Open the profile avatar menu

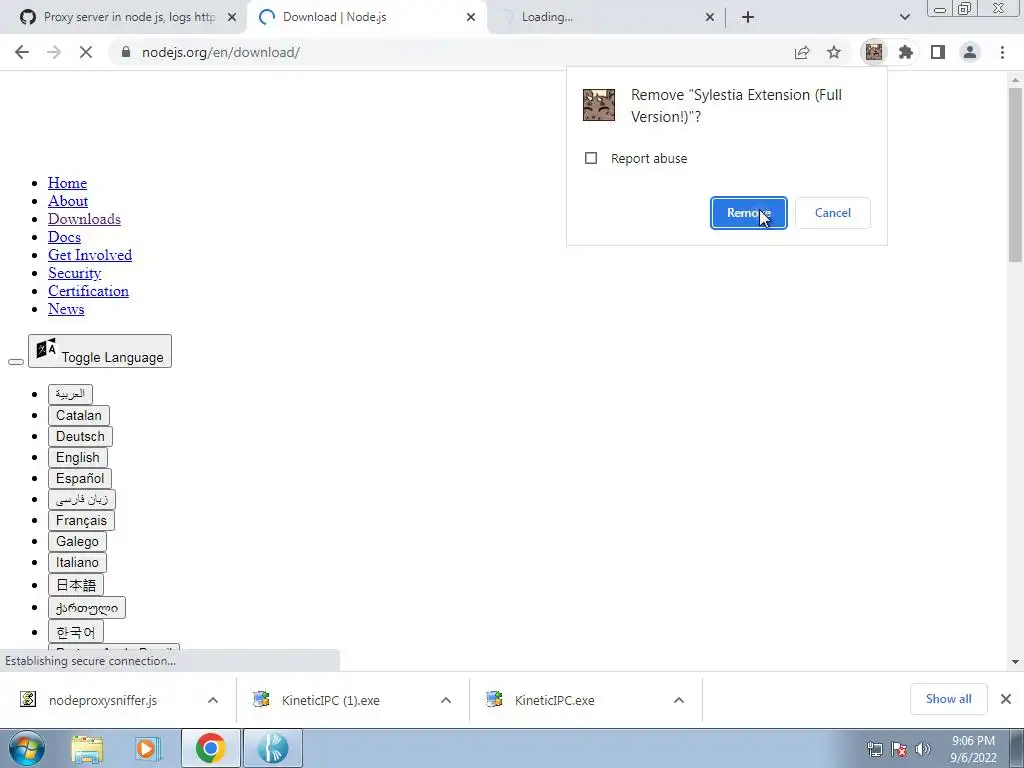(x=970, y=52)
